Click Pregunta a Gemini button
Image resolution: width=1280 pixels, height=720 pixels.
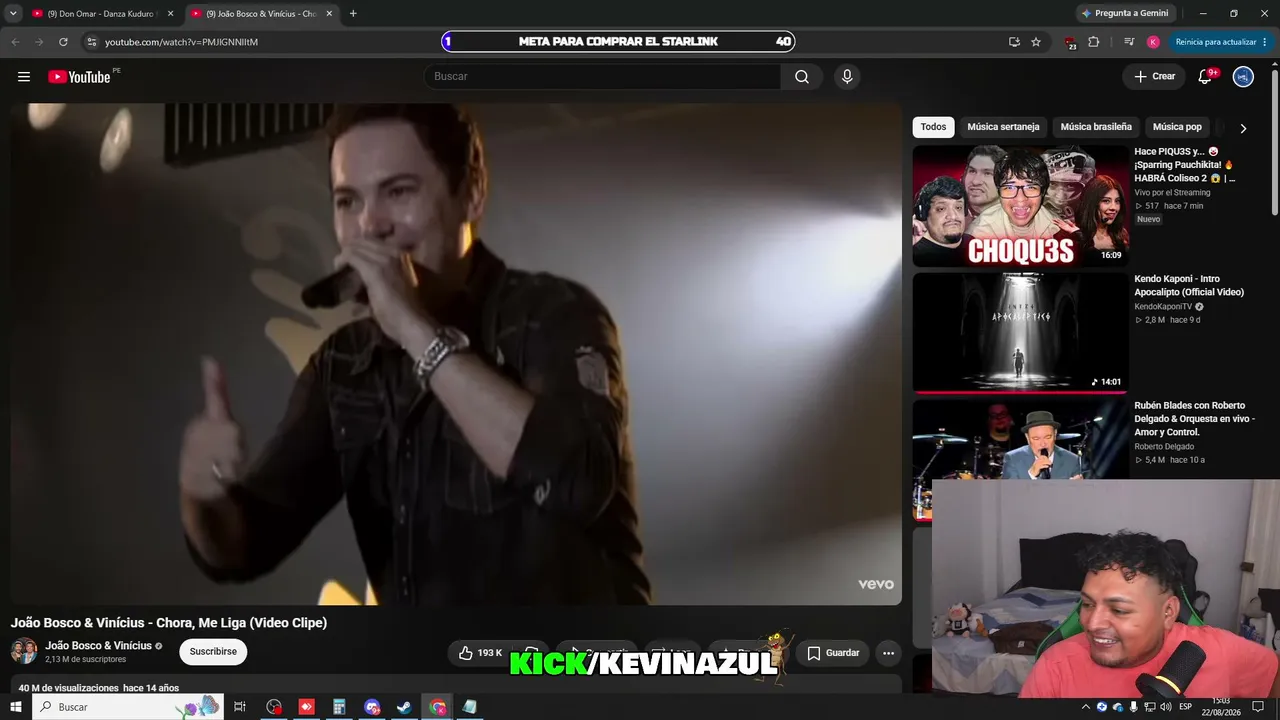click(1124, 13)
